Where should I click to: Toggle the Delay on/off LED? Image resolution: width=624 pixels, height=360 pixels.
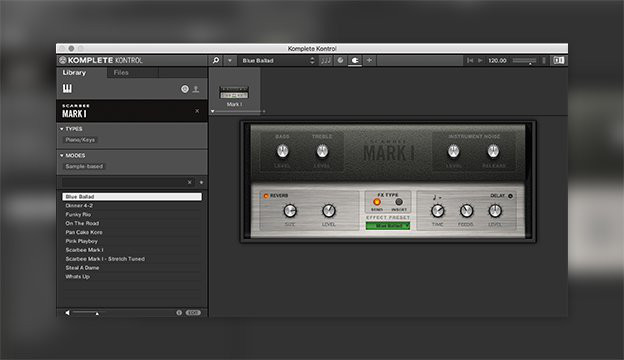click(x=510, y=196)
